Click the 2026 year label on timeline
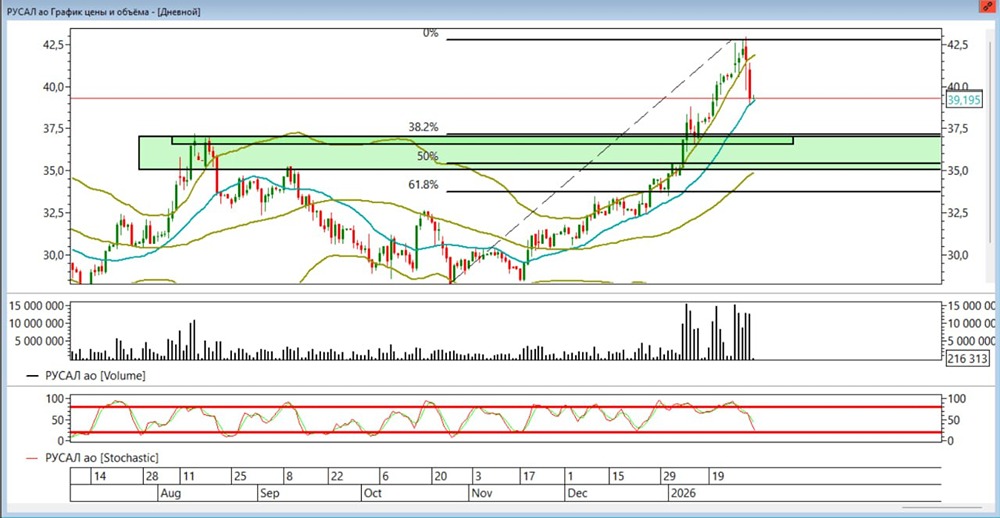The image size is (1000, 518). 681,493
